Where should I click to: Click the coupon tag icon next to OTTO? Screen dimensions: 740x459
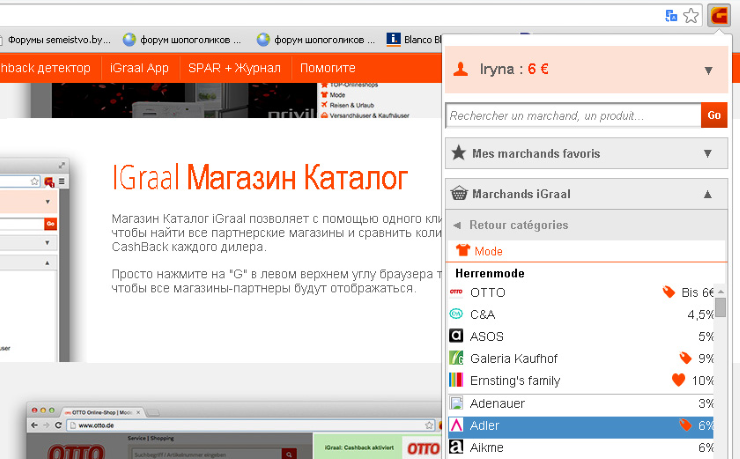click(x=669, y=292)
